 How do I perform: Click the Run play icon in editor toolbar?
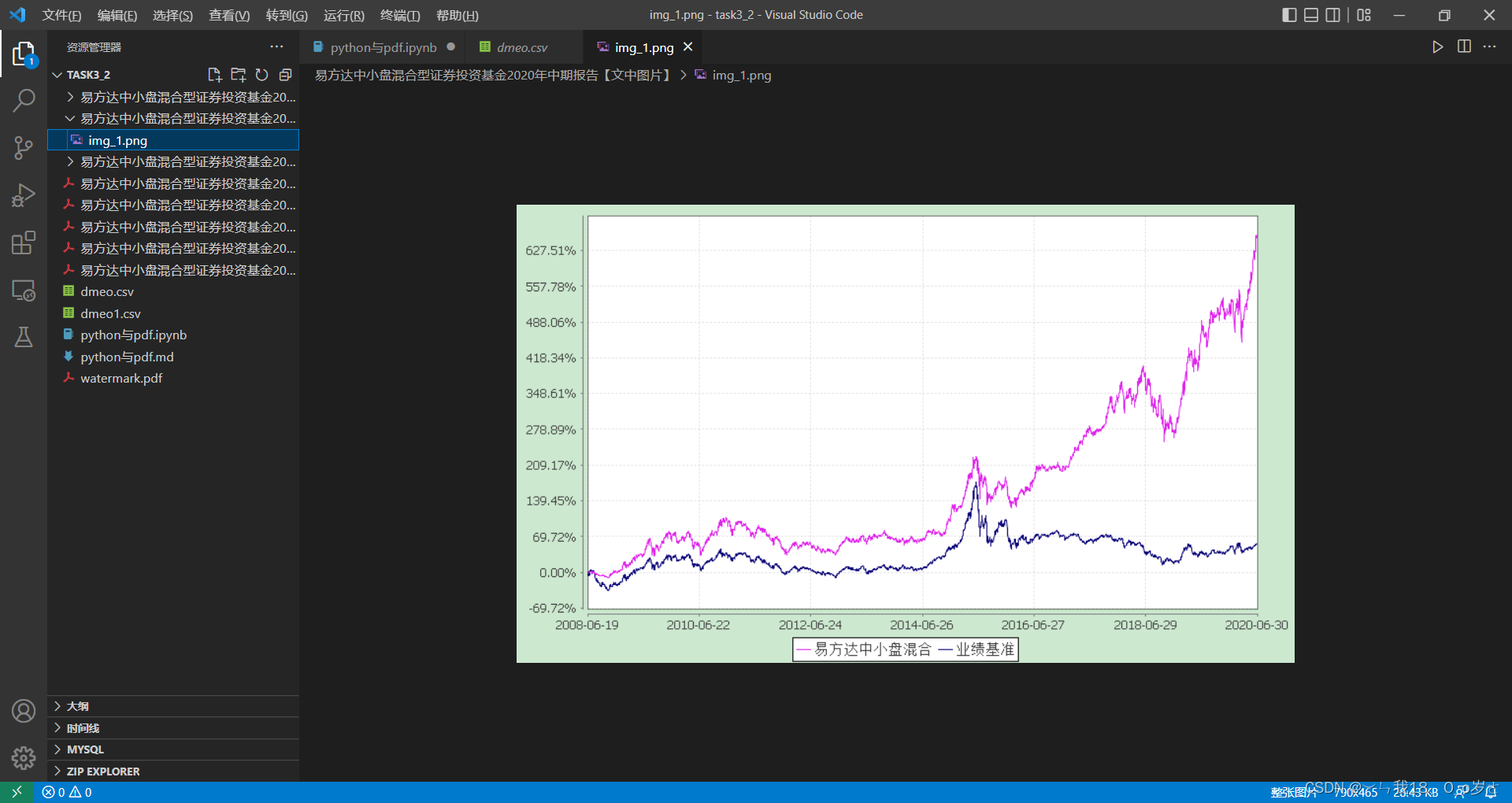[x=1437, y=47]
